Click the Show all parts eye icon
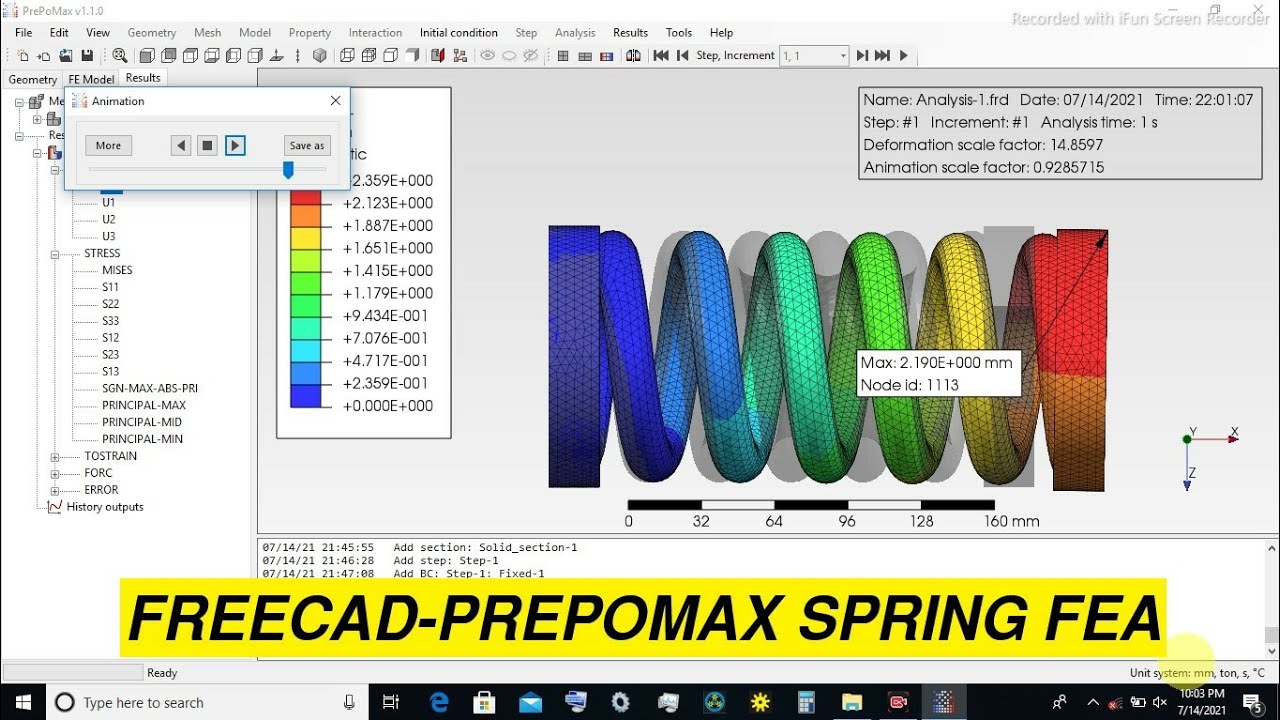 pyautogui.click(x=487, y=56)
